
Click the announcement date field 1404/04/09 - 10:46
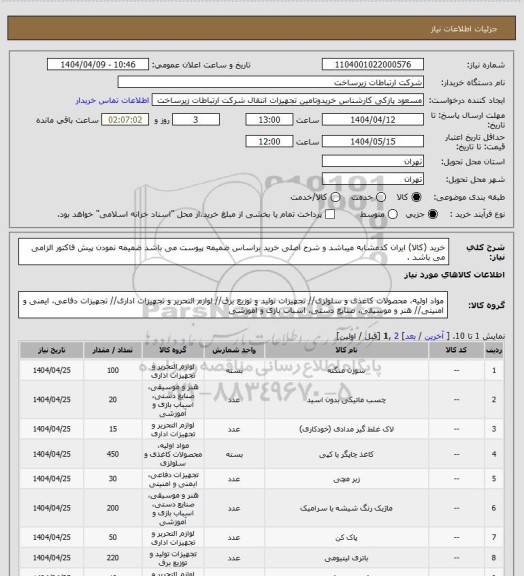(x=98, y=64)
